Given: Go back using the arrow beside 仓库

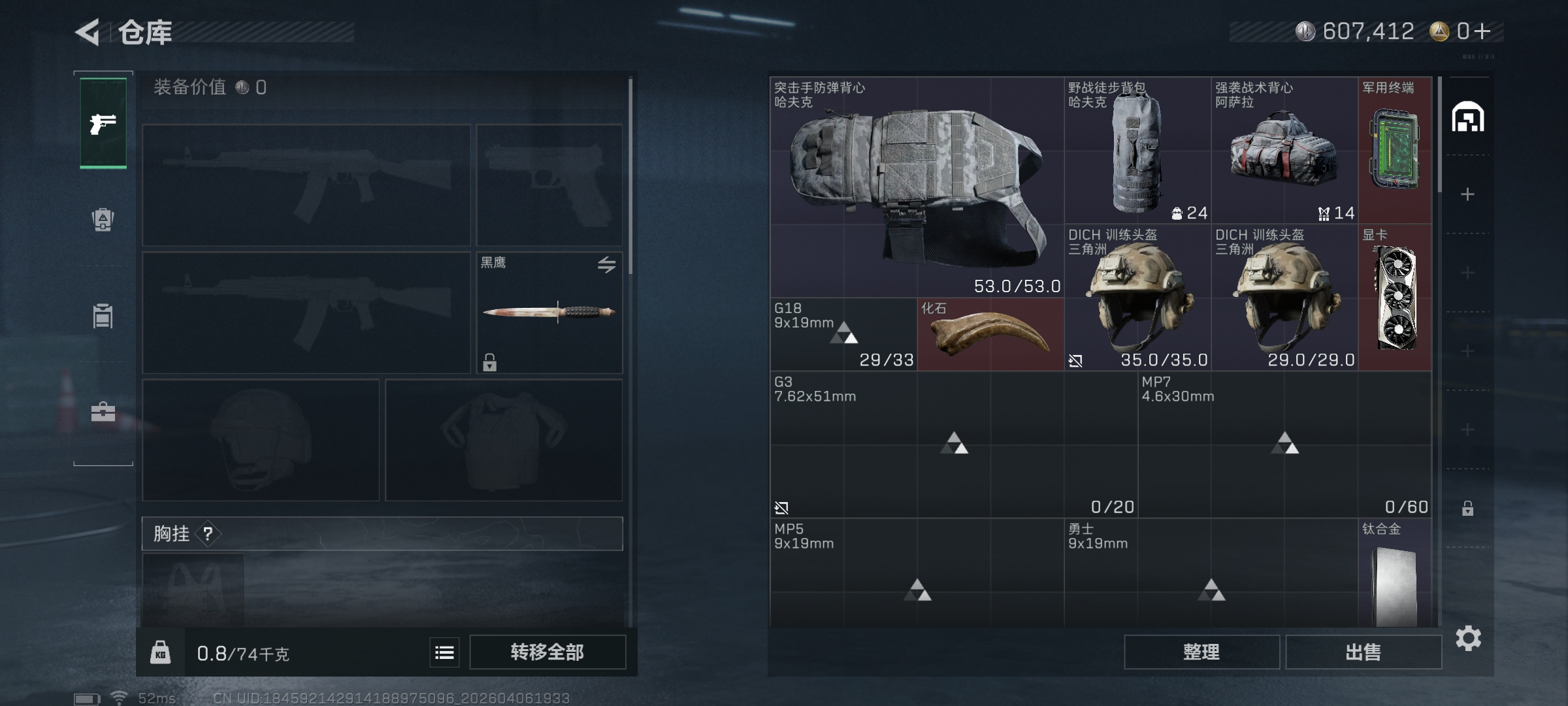Looking at the screenshot, I should click(88, 32).
